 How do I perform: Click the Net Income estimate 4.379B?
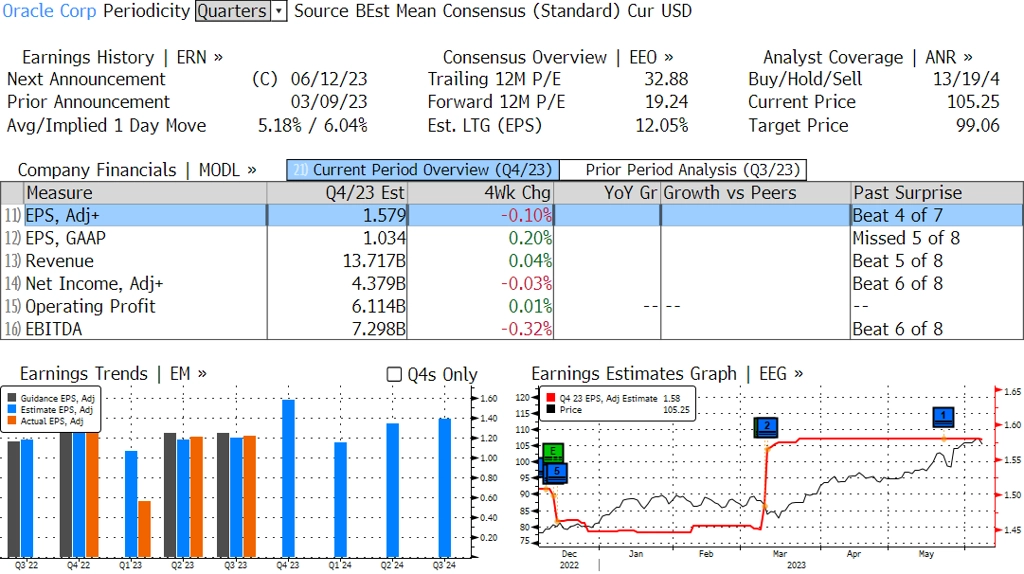pos(379,284)
